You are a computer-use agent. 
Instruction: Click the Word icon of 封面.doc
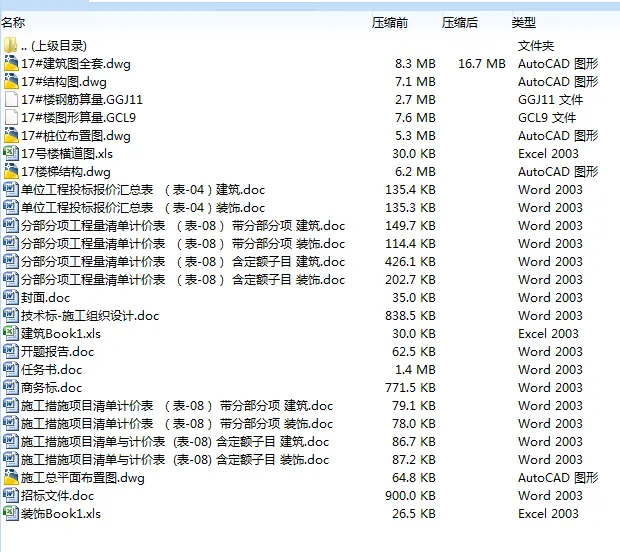11,297
